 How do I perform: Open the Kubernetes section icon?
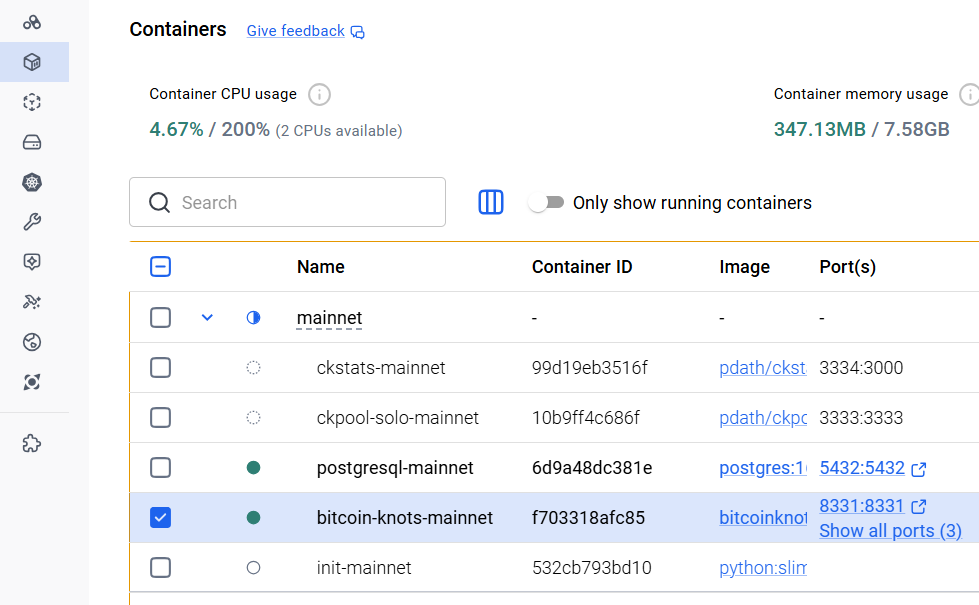click(32, 182)
